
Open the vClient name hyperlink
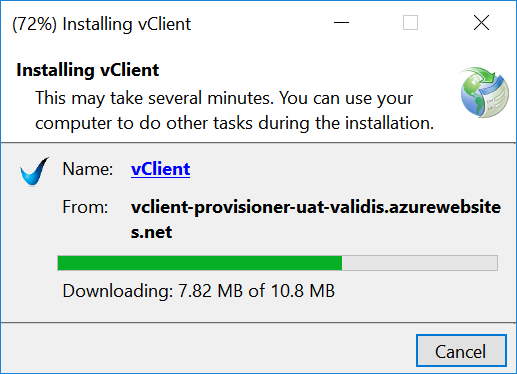160,169
